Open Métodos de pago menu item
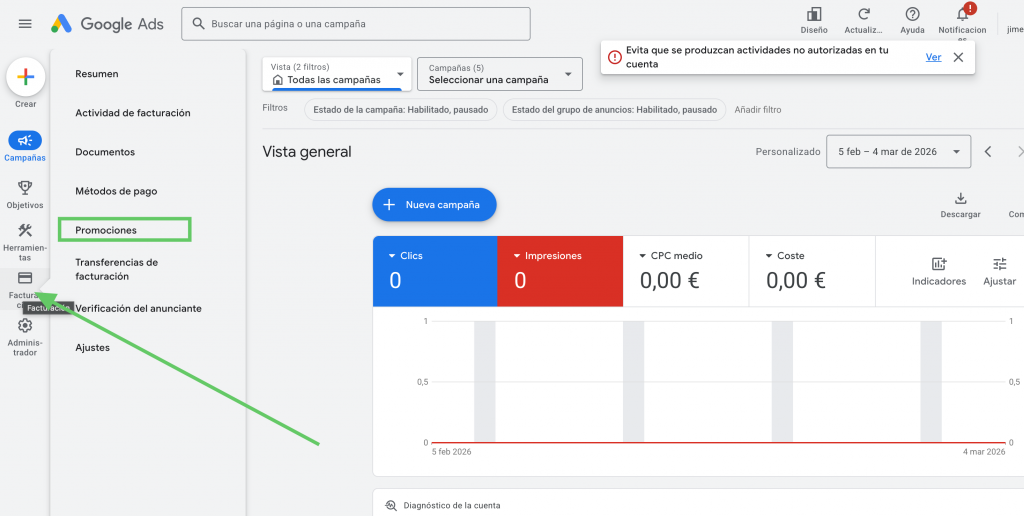 116,191
